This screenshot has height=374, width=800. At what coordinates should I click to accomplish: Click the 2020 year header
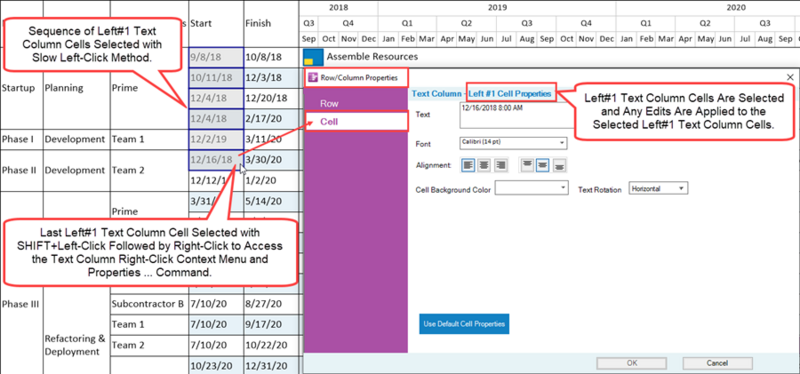pyautogui.click(x=736, y=8)
